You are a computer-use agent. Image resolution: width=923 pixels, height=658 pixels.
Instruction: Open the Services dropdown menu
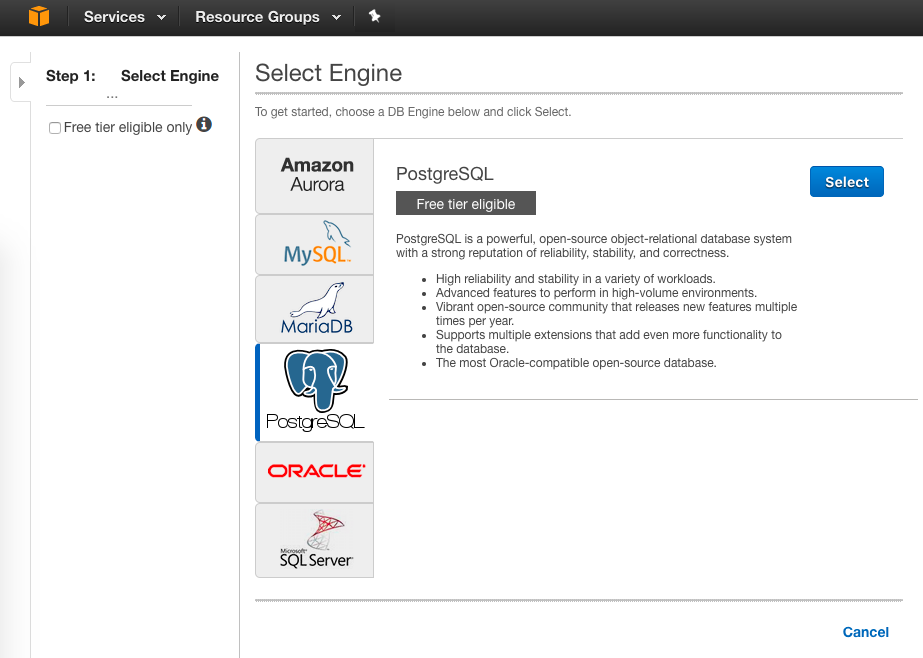[124, 17]
